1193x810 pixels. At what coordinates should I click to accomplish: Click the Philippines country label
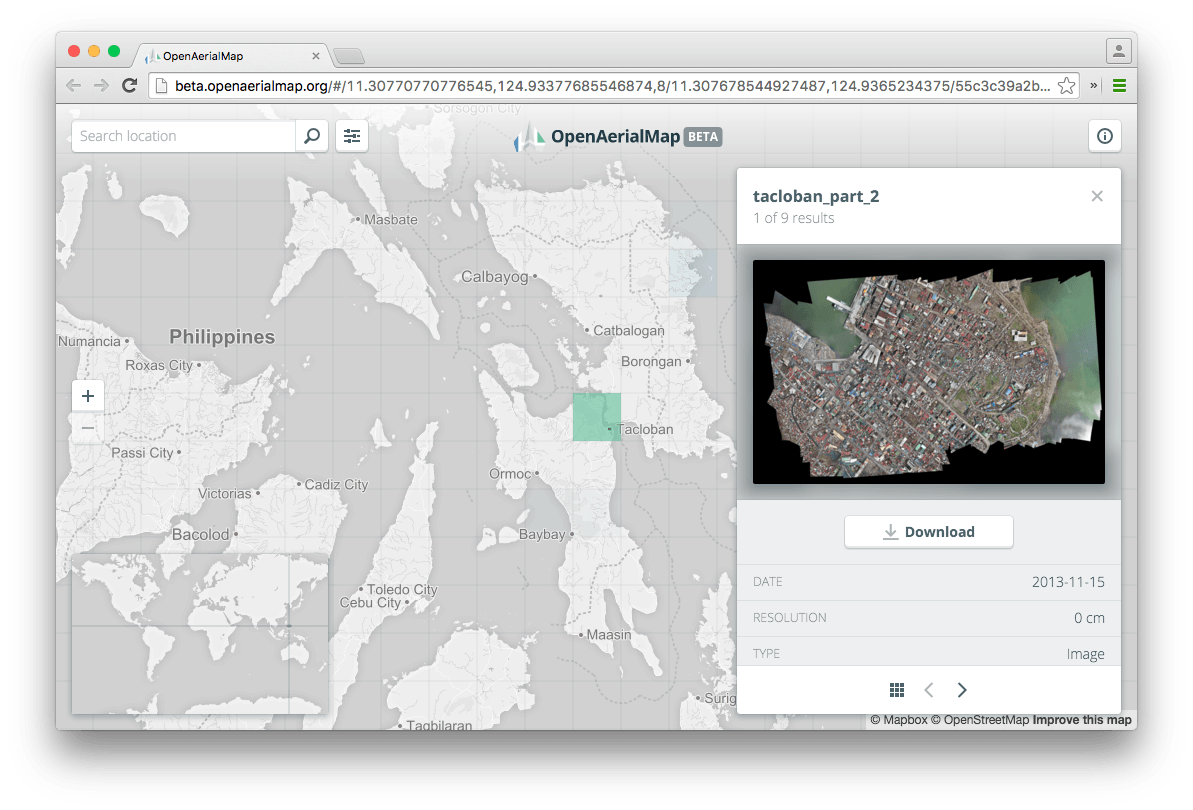(222, 337)
